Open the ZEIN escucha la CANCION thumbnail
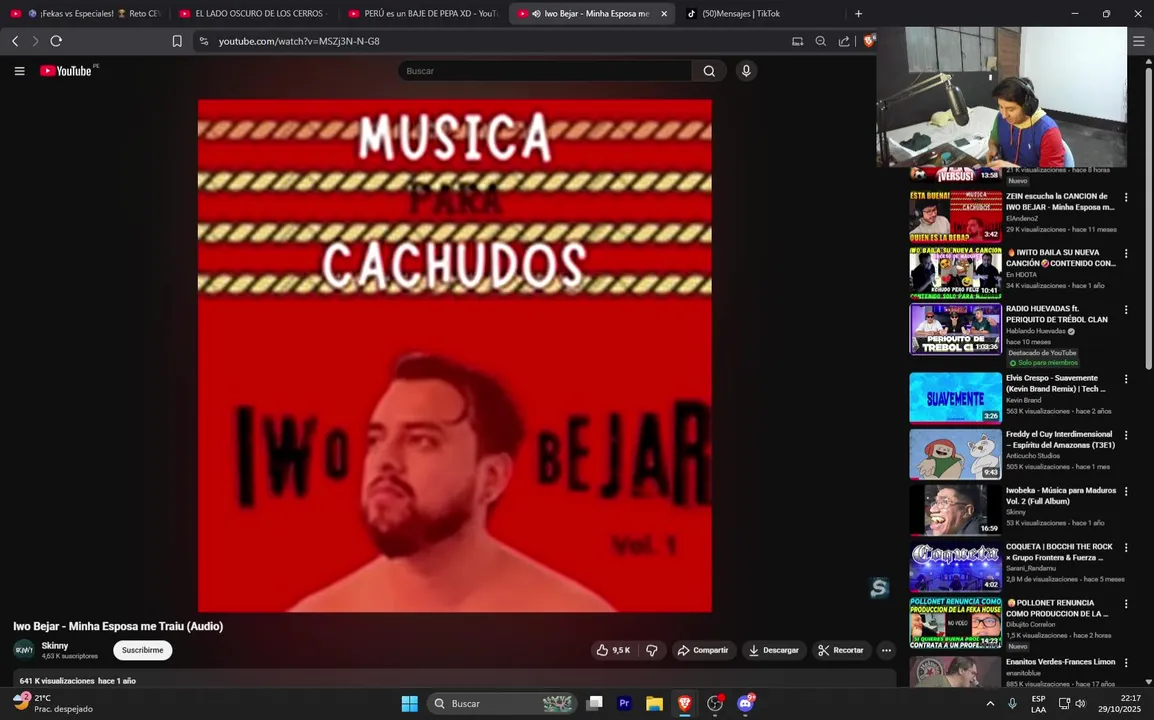 pos(955,216)
